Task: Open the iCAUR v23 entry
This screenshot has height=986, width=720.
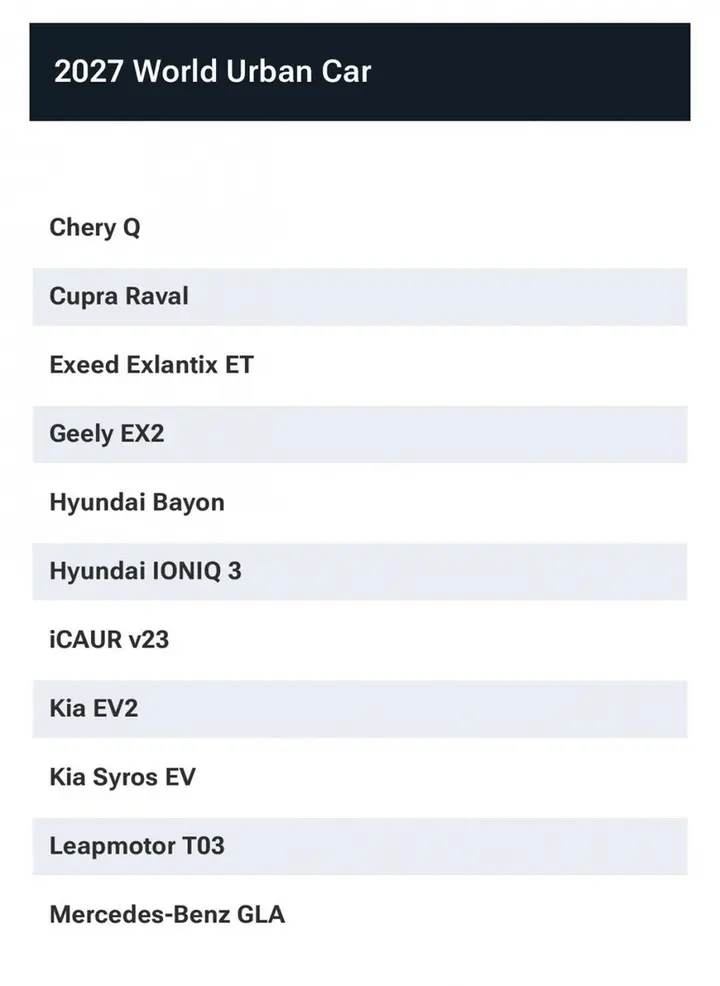Action: [x=360, y=640]
